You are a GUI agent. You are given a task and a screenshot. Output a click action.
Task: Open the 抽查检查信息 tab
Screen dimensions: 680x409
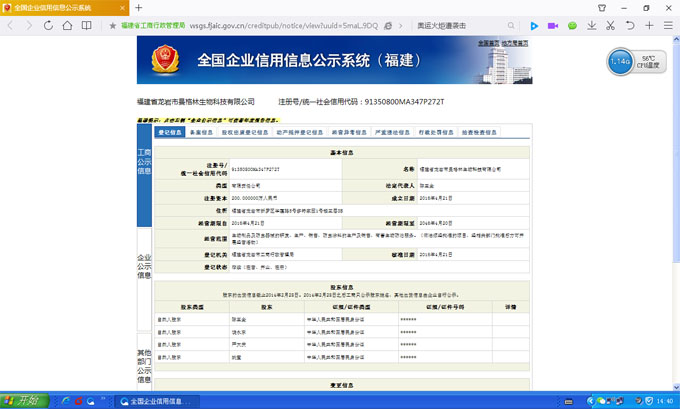pyautogui.click(x=479, y=132)
